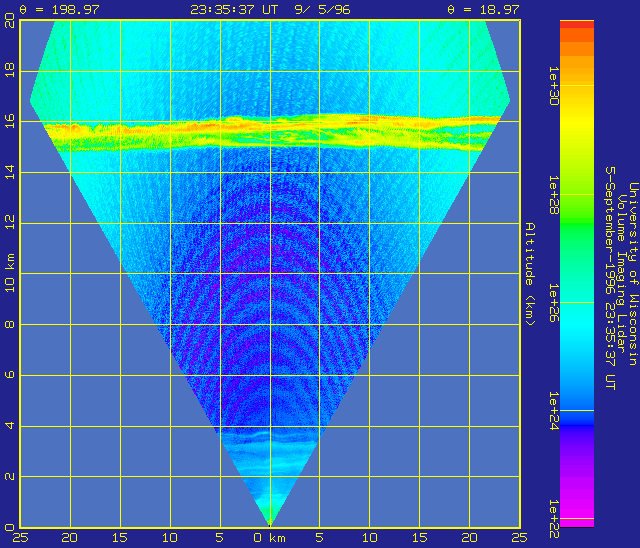Click the 0 km horizontal axis center label
The image size is (640, 548).
(x=269, y=538)
